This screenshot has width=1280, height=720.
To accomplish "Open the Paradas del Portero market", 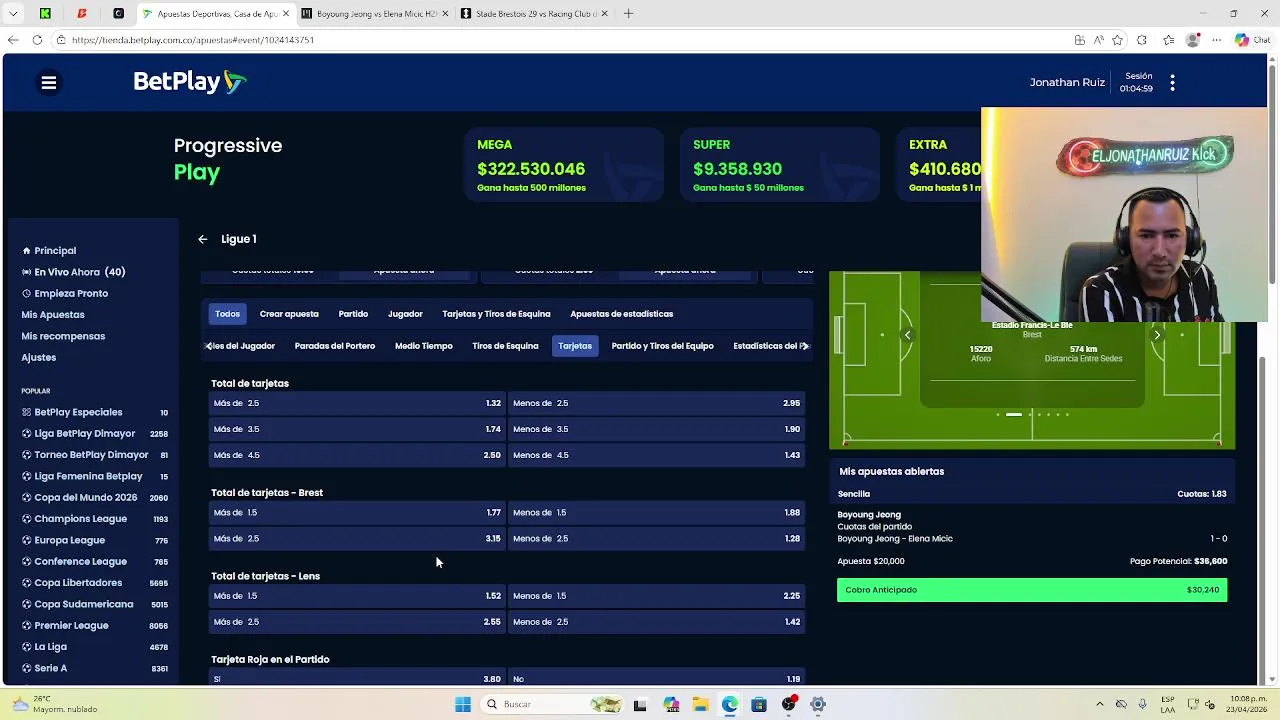I will click(x=335, y=346).
